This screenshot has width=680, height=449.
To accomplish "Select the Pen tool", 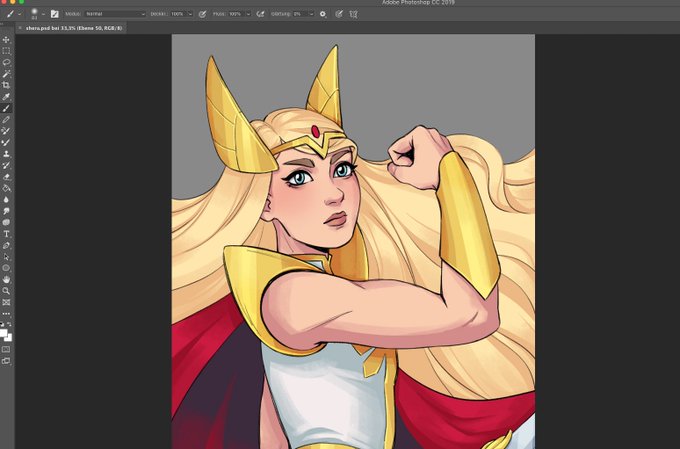I will click(6, 246).
